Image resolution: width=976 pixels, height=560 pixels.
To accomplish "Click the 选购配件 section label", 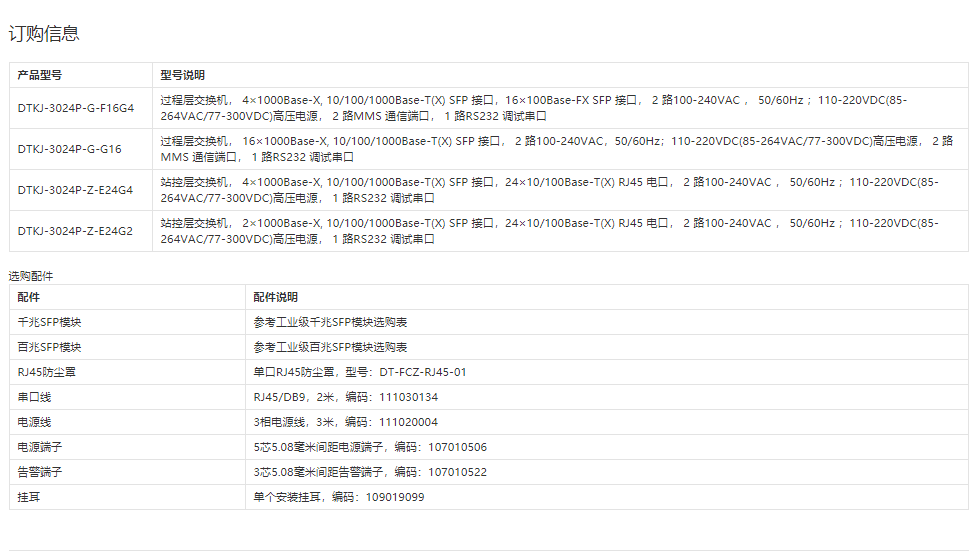I will 31,275.
